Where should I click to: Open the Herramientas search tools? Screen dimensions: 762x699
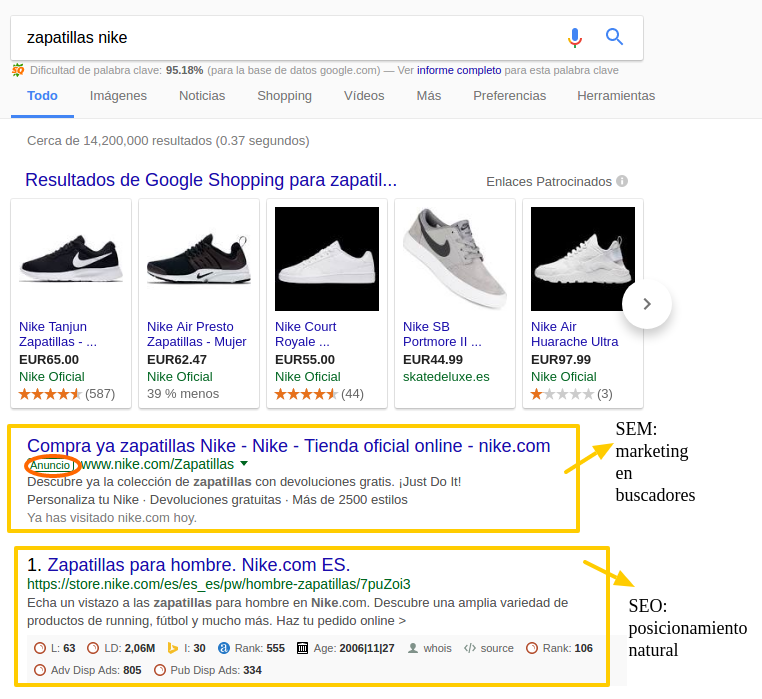pyautogui.click(x=615, y=96)
